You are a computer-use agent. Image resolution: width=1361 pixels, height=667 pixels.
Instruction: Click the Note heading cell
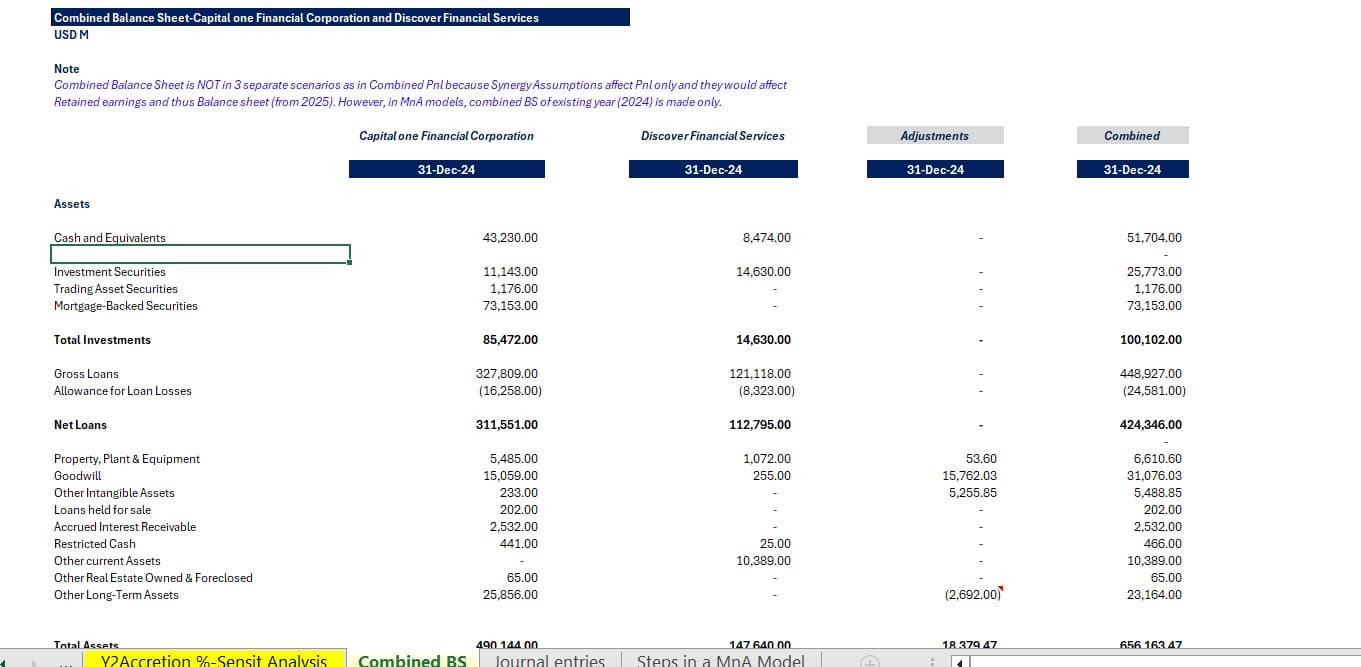coord(66,69)
